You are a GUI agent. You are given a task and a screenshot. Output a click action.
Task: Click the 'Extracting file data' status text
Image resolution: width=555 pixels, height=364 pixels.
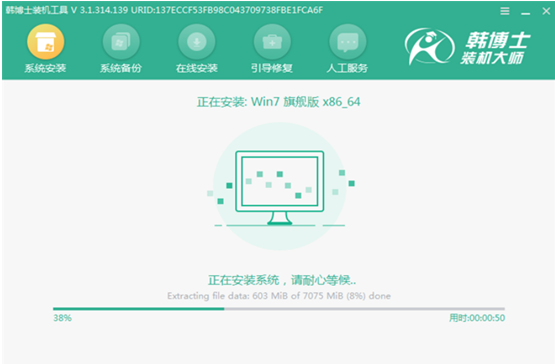click(x=279, y=296)
